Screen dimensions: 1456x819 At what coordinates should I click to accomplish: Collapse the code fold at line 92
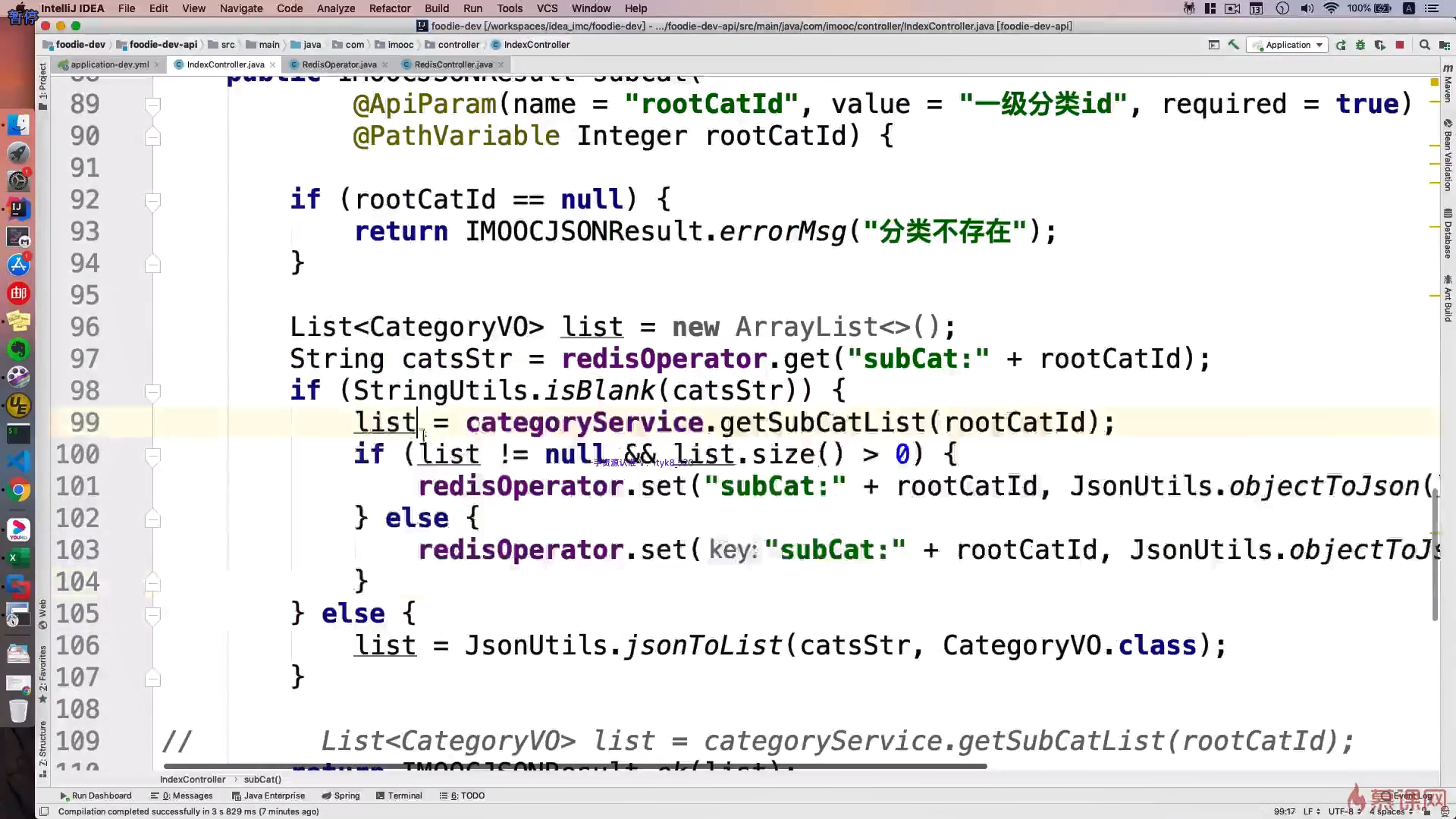pyautogui.click(x=152, y=200)
